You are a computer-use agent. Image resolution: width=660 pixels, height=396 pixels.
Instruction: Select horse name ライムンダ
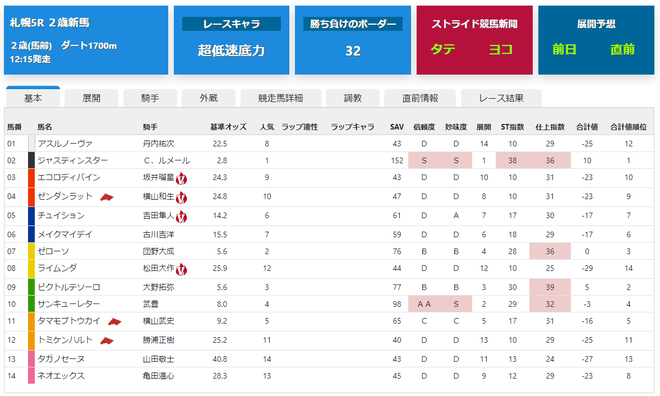tap(57, 268)
